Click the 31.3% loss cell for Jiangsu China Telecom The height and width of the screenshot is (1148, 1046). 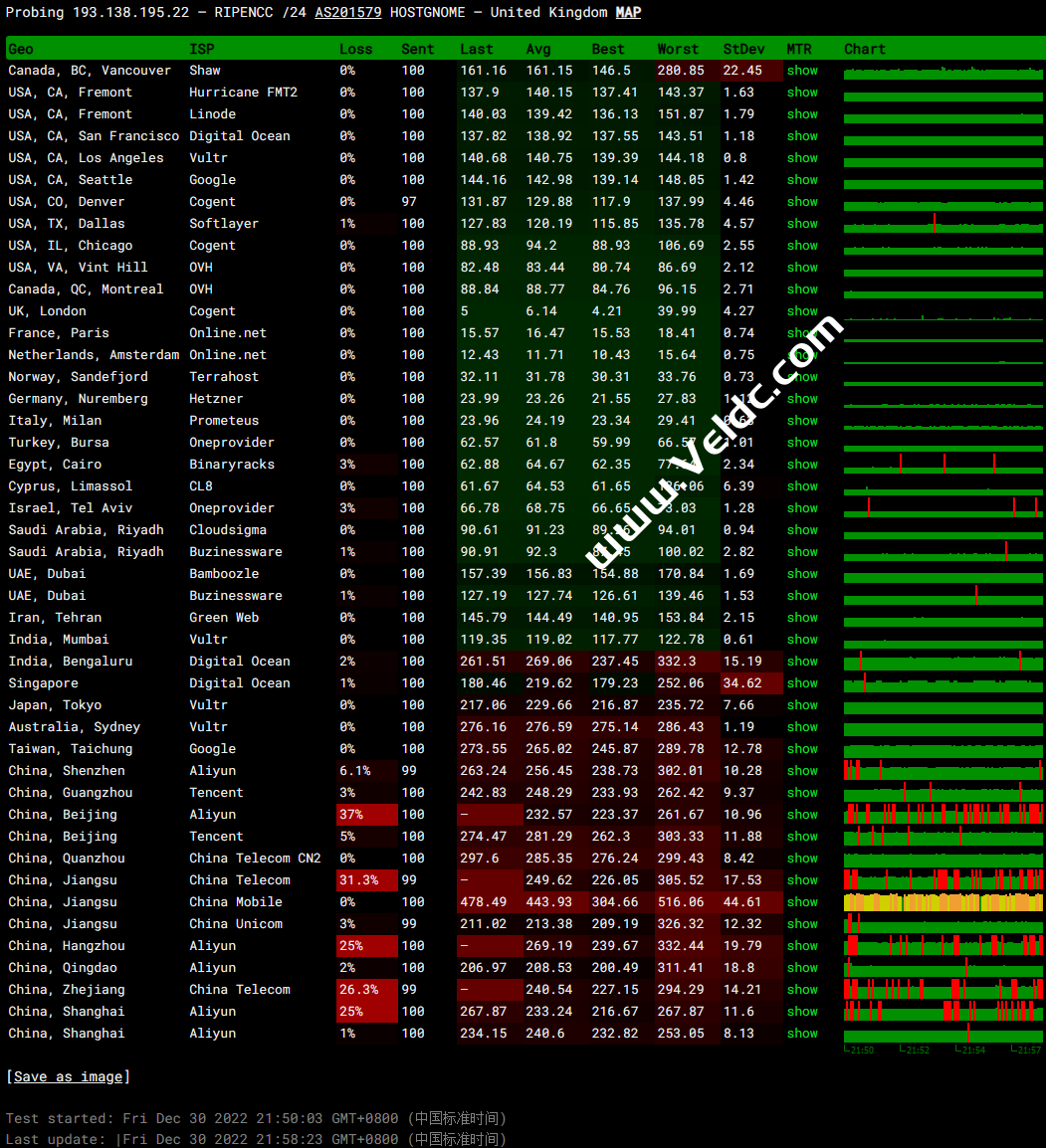[367, 880]
